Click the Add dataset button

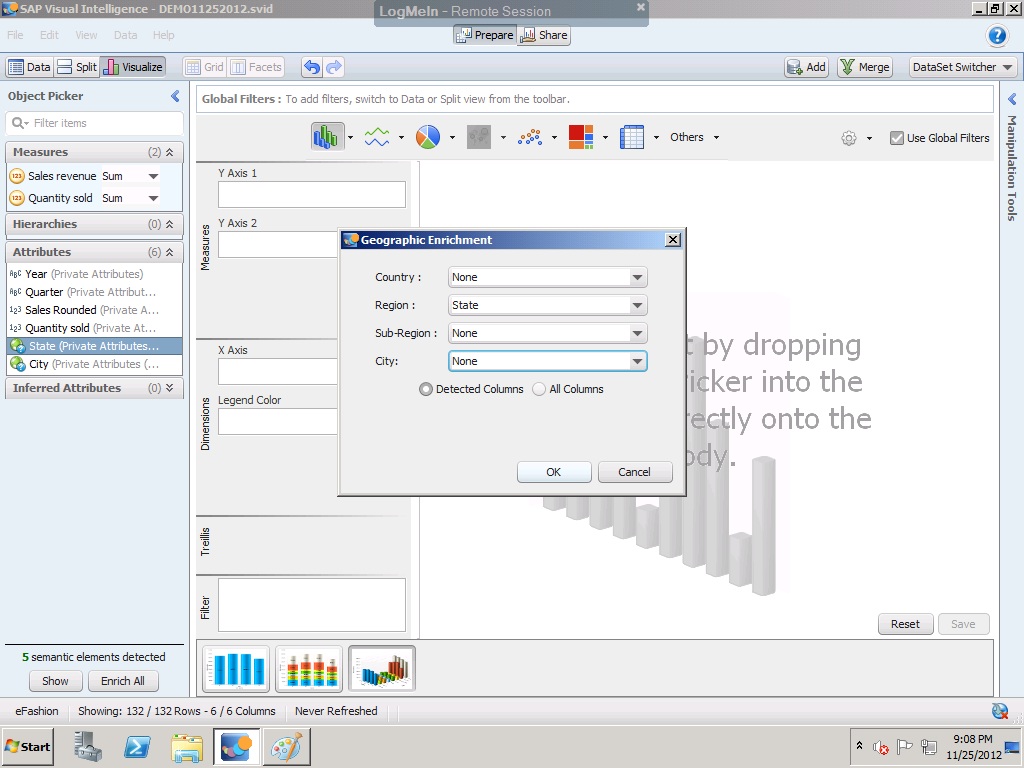(x=807, y=67)
